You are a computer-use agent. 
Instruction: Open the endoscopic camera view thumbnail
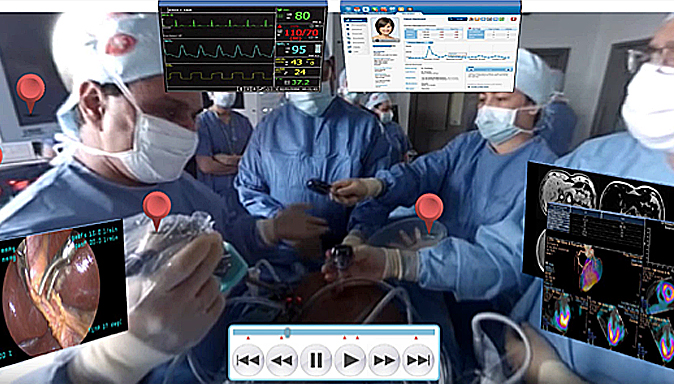[x=62, y=289]
